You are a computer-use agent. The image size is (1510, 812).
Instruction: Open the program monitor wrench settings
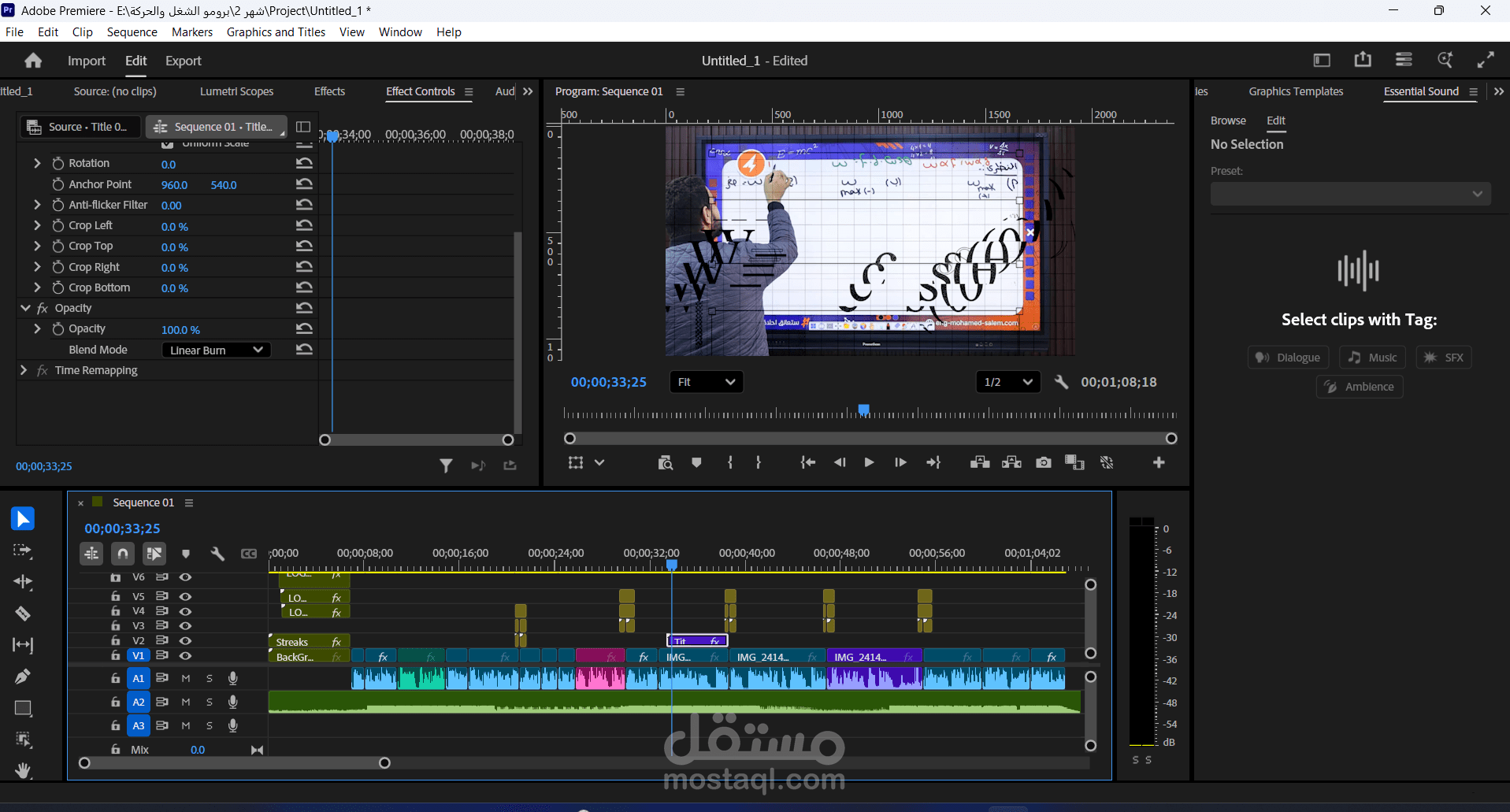pyautogui.click(x=1061, y=382)
